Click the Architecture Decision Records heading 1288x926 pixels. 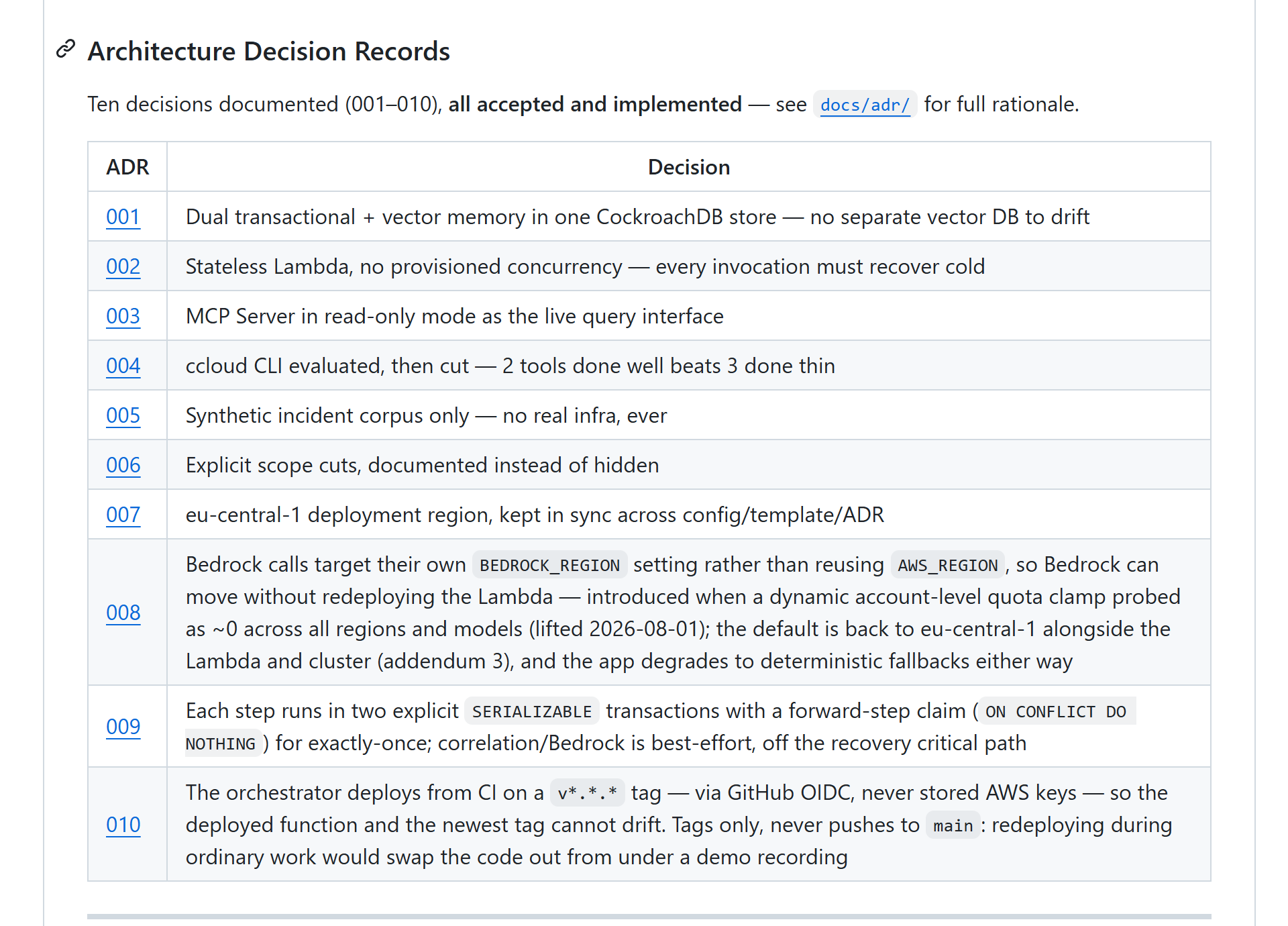[x=269, y=51]
